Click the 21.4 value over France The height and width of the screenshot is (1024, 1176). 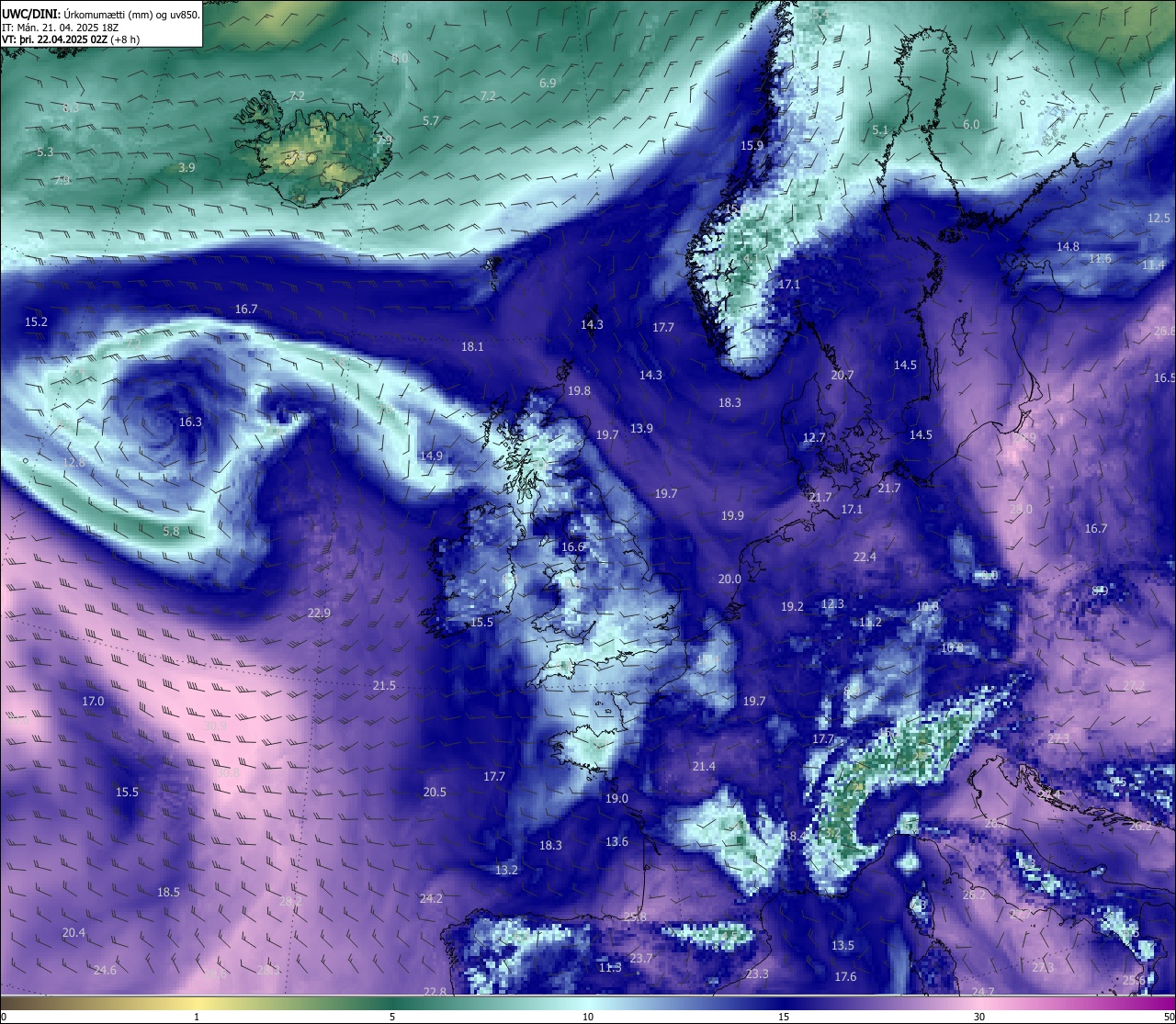(x=704, y=767)
